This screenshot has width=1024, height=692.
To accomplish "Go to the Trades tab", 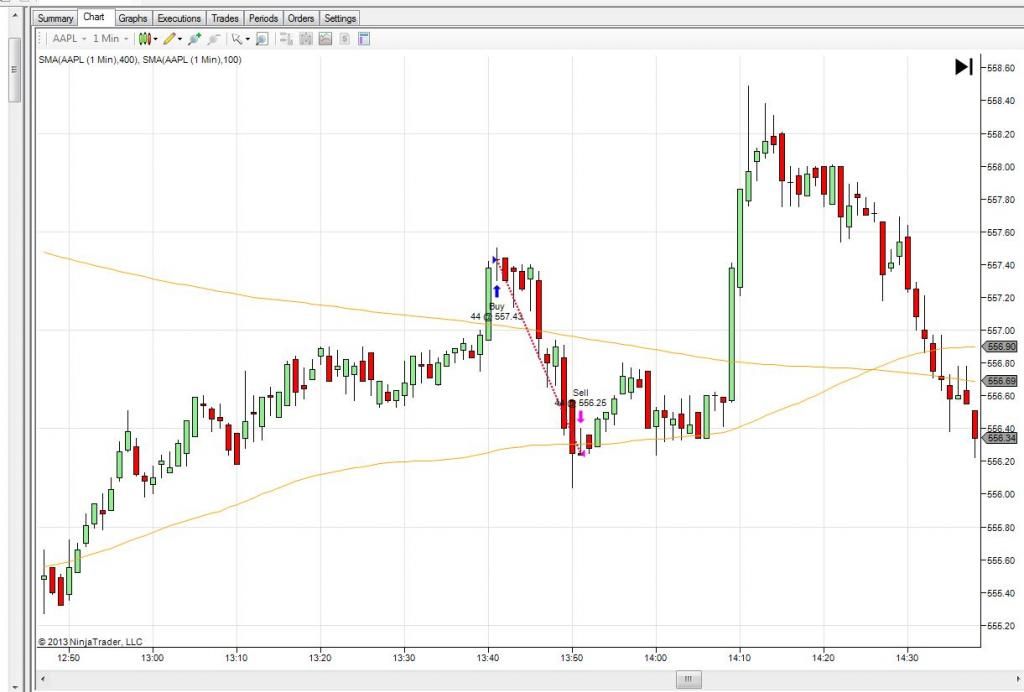I will [x=225, y=18].
